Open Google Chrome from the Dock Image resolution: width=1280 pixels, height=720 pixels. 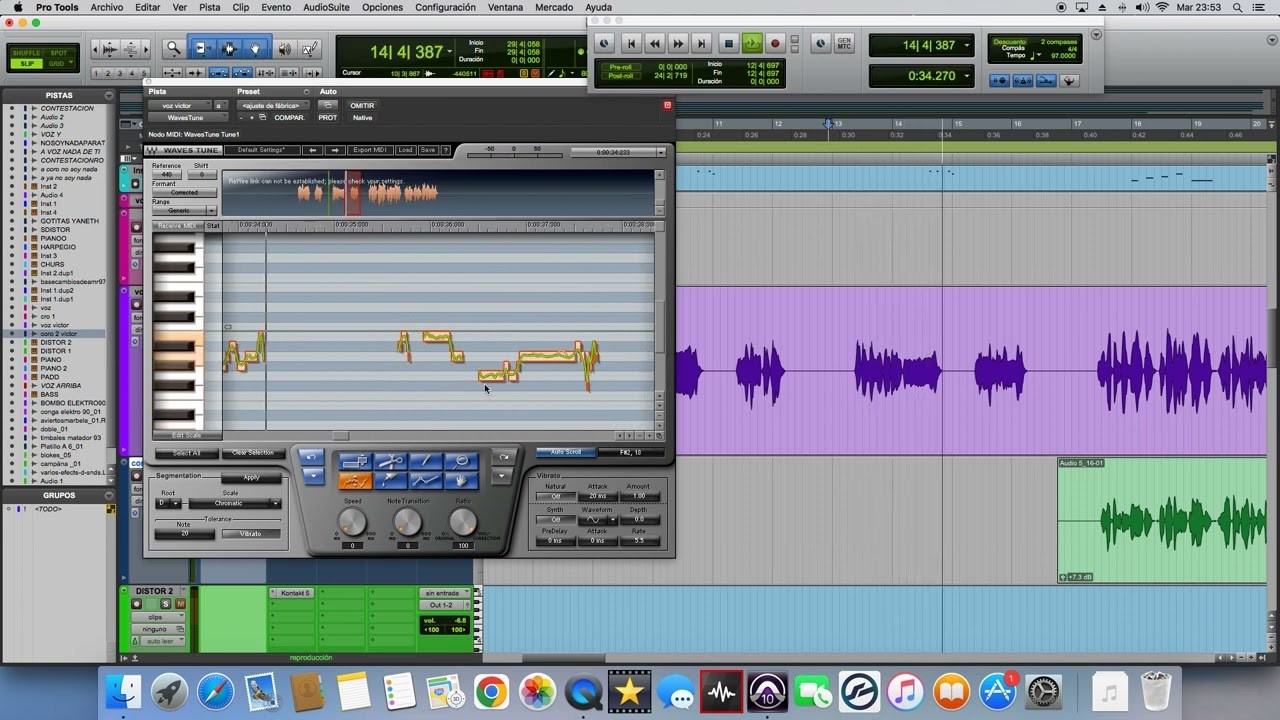(490, 692)
